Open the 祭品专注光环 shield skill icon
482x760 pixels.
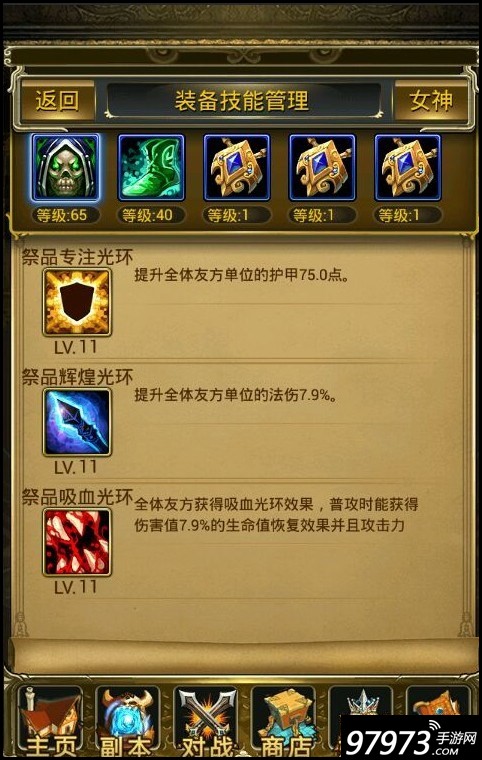pyautogui.click(x=77, y=302)
